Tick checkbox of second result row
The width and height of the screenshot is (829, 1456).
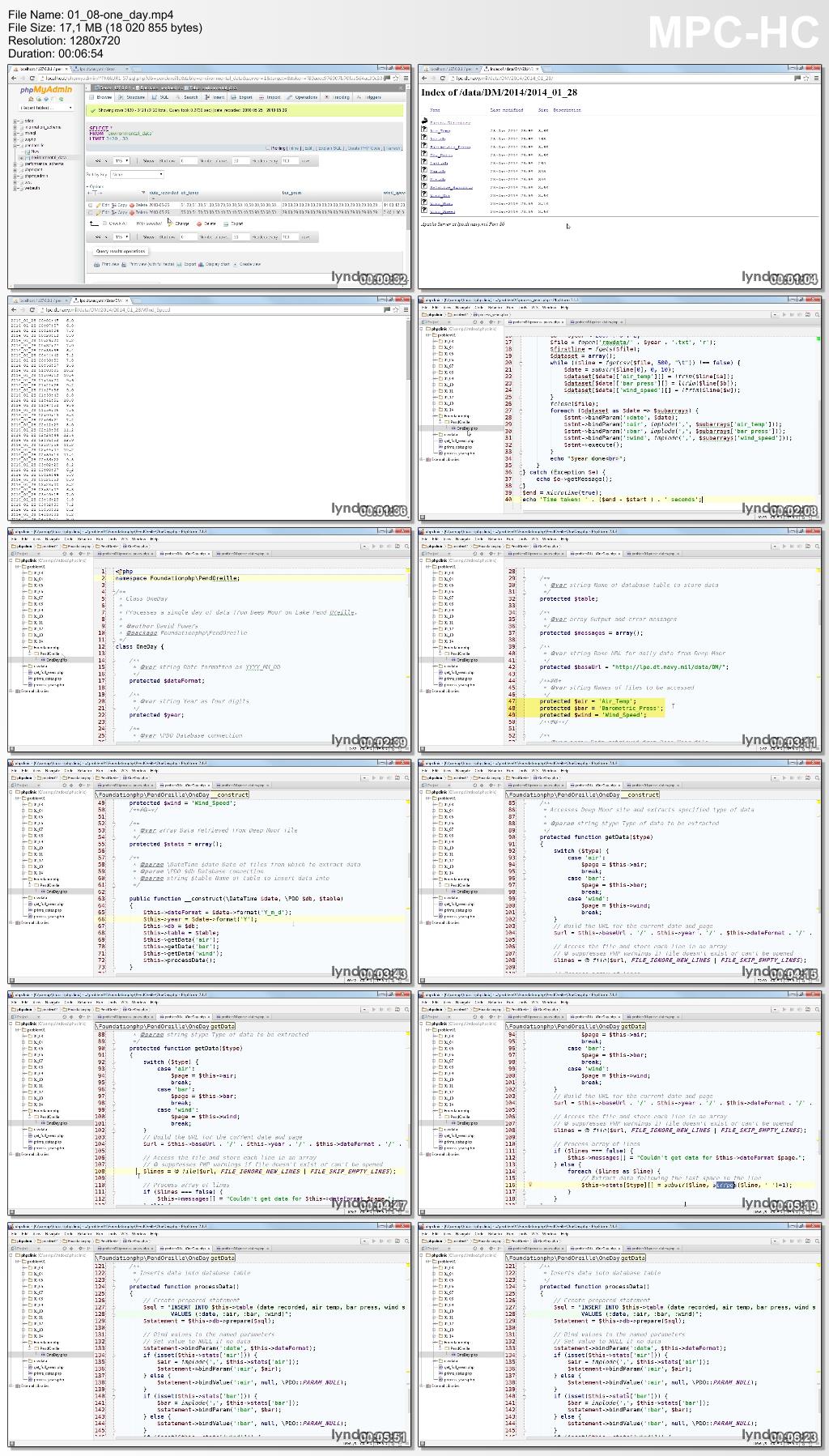[90, 212]
